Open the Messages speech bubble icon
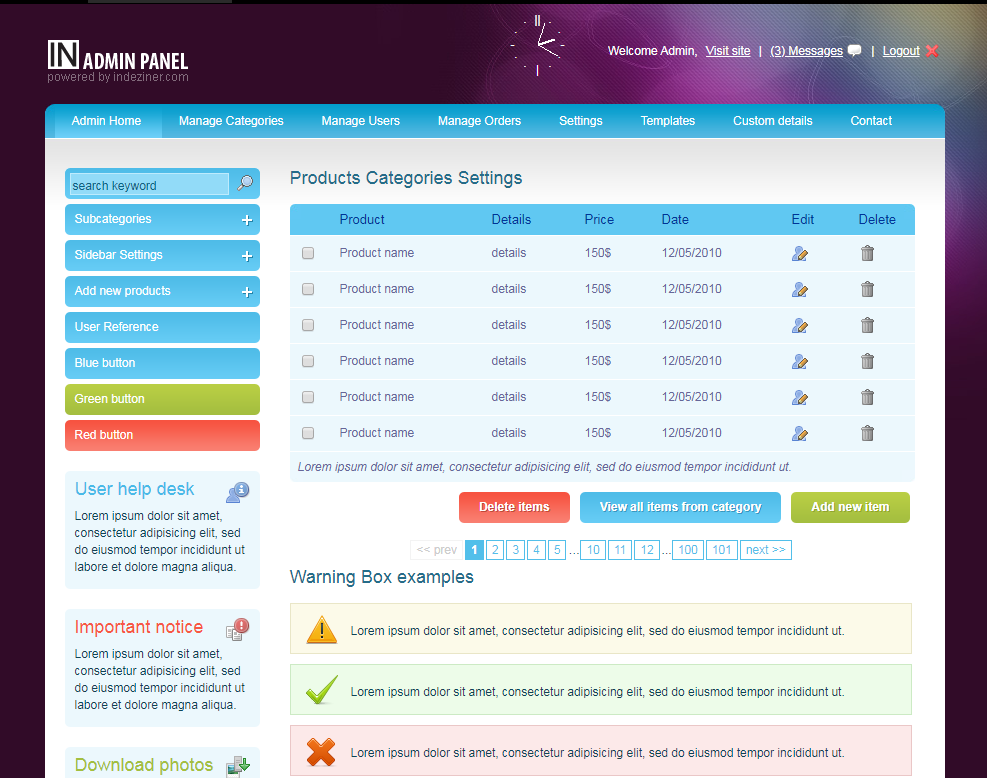 tap(853, 50)
